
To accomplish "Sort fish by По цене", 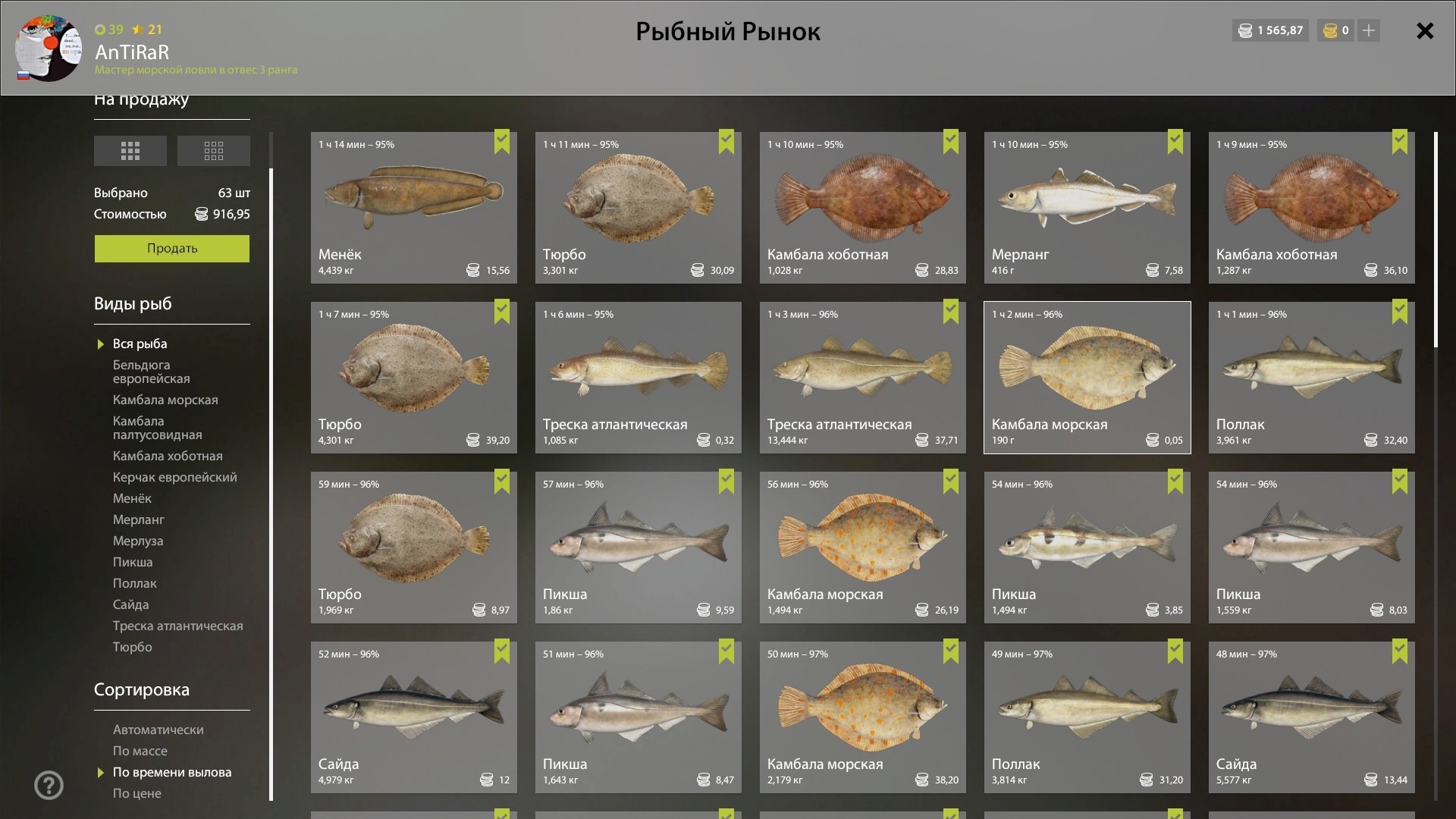I will pos(136,793).
